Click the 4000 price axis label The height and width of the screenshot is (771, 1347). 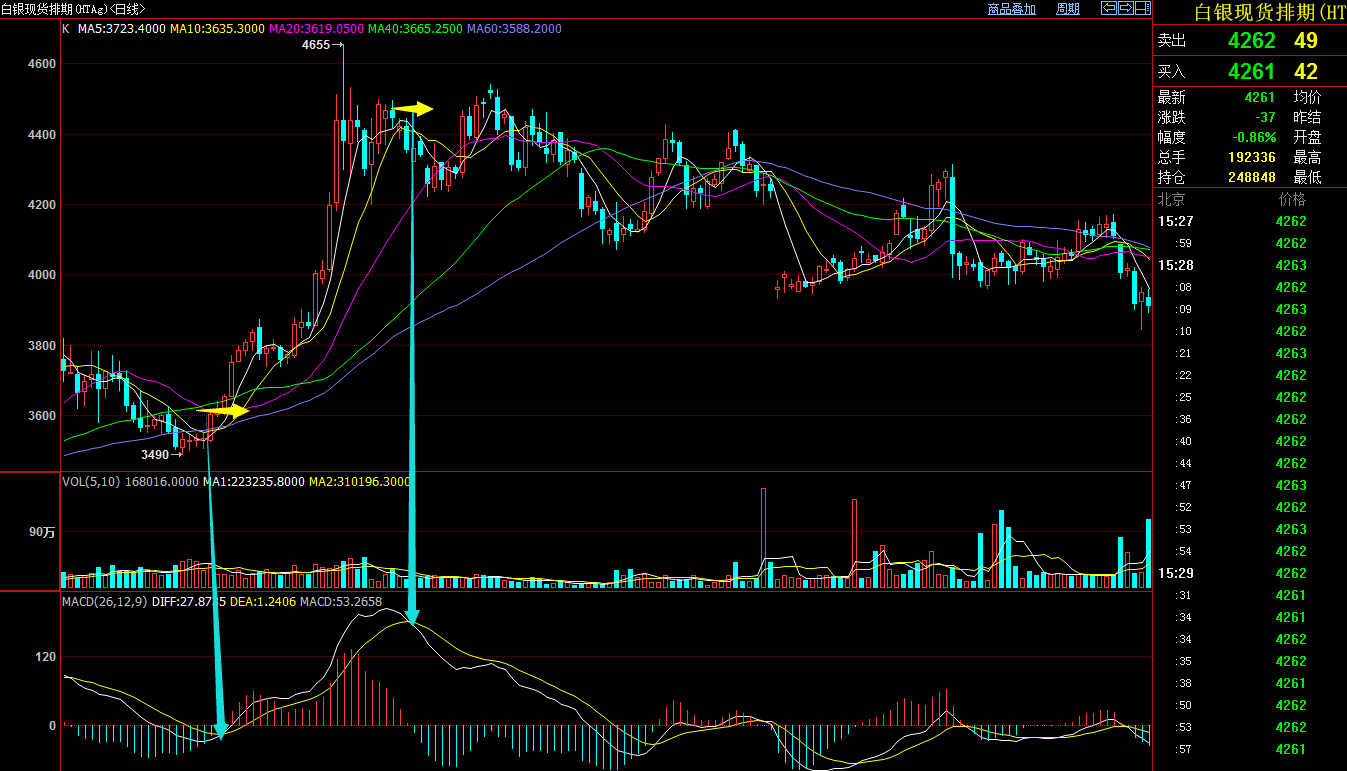click(42, 275)
